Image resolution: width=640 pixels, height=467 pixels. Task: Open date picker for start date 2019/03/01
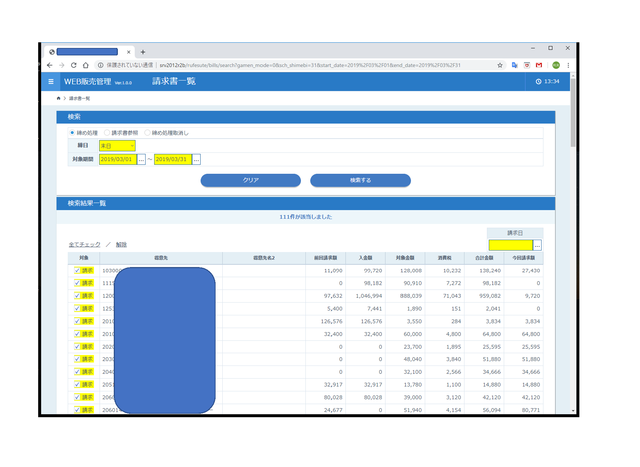[x=141, y=159]
